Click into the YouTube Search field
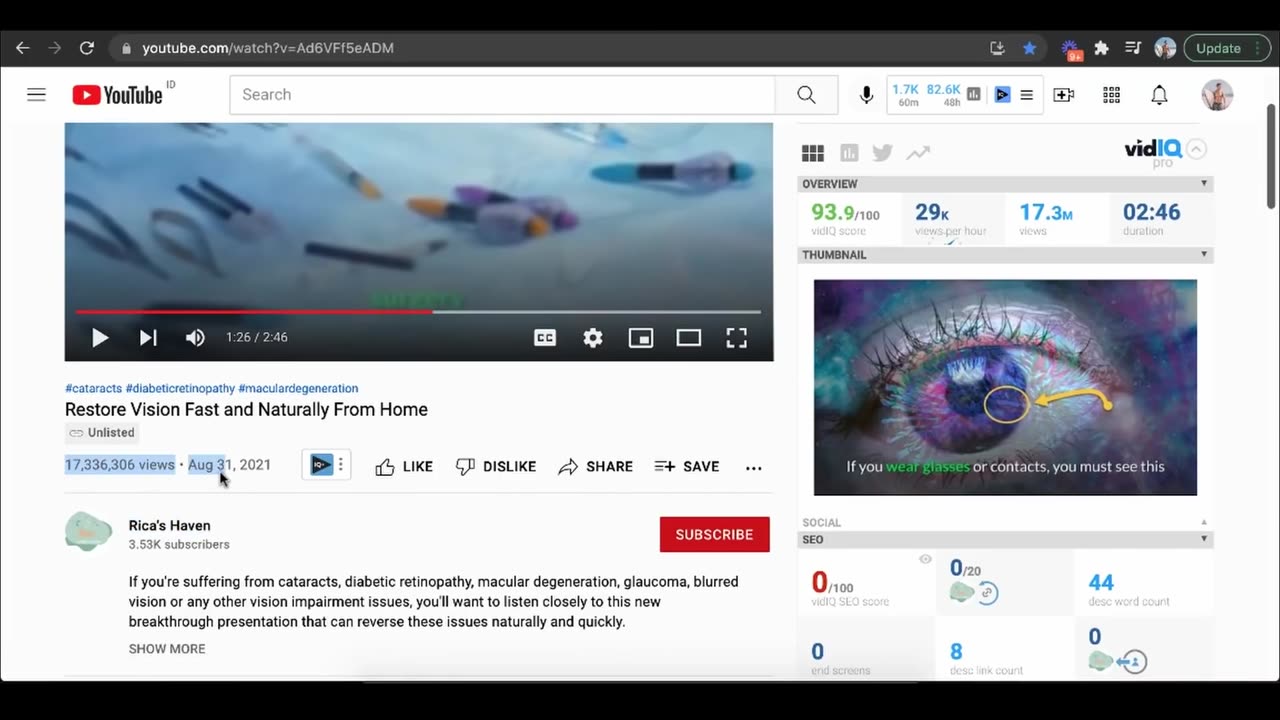 click(503, 95)
